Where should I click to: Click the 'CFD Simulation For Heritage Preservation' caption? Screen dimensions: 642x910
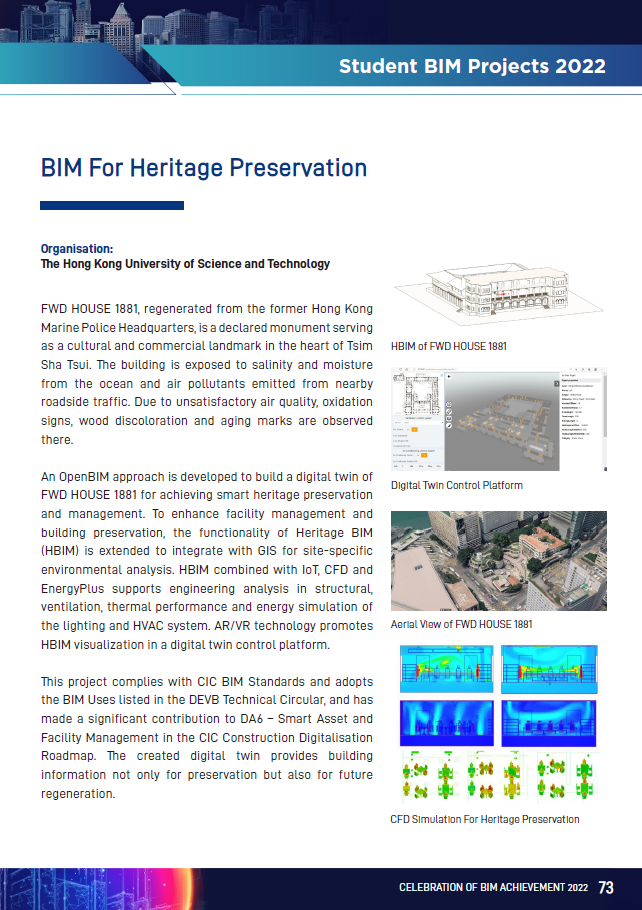coord(485,819)
